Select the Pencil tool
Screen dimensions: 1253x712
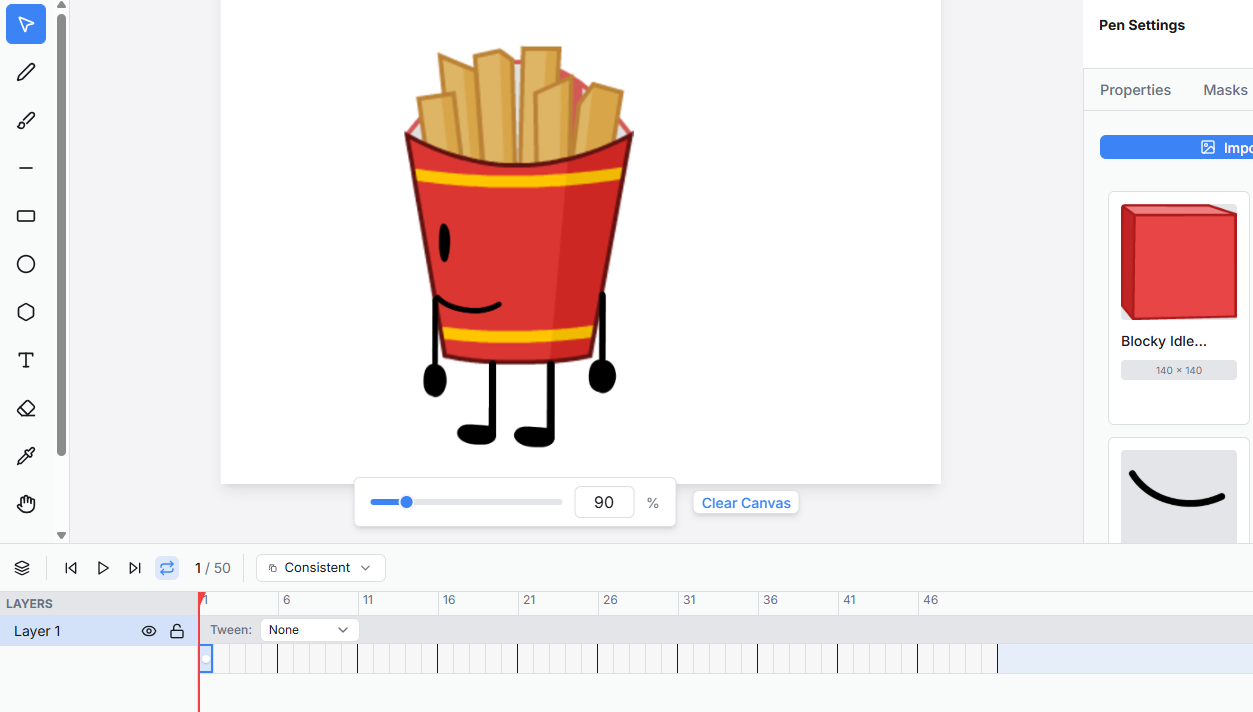(x=26, y=72)
